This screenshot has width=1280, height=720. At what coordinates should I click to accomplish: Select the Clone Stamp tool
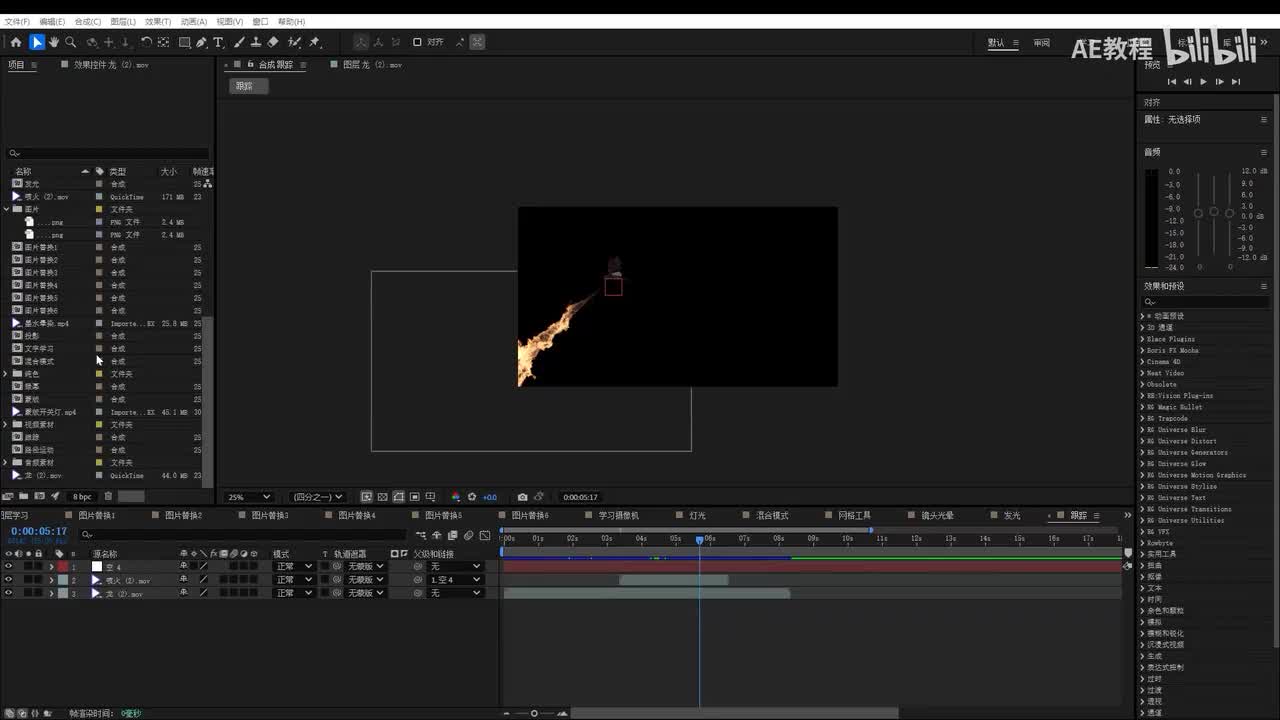[256, 42]
